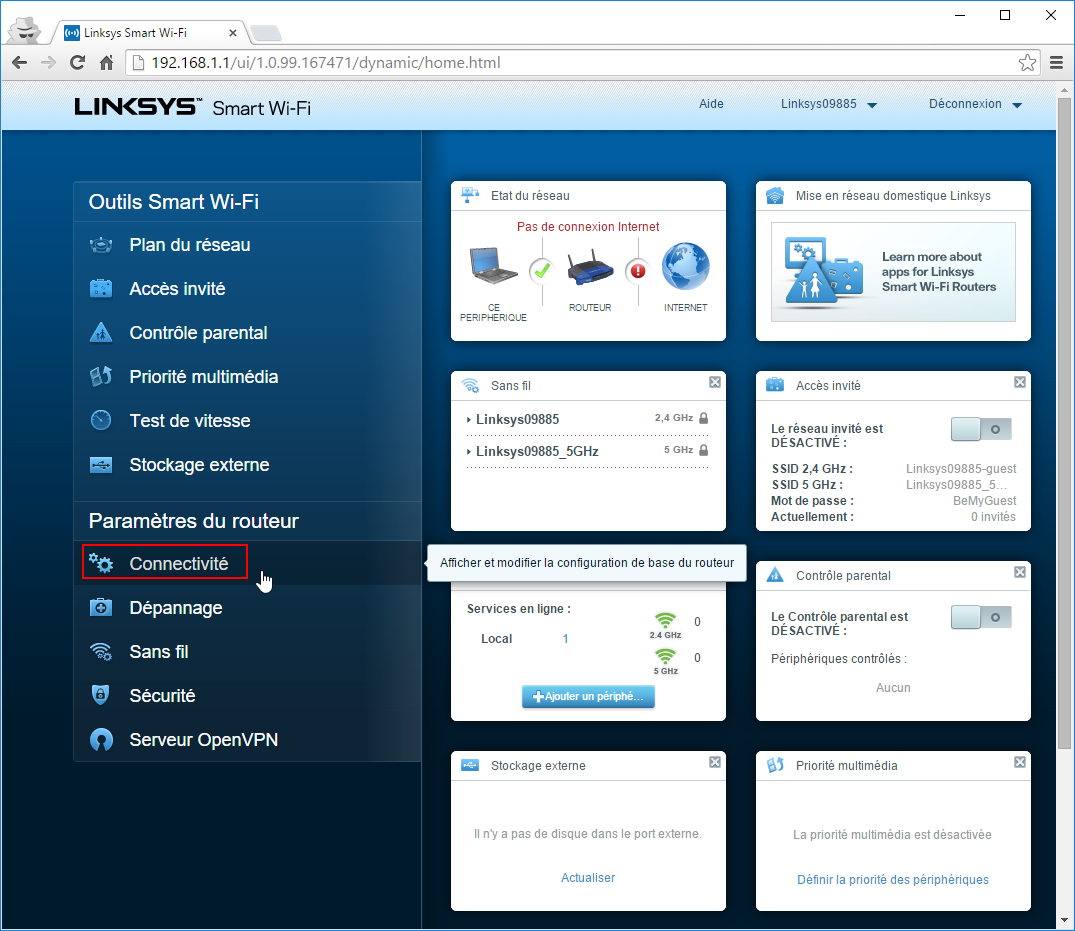The image size is (1075, 931).
Task: Click the Serveur OpenVPN icon
Action: (101, 740)
